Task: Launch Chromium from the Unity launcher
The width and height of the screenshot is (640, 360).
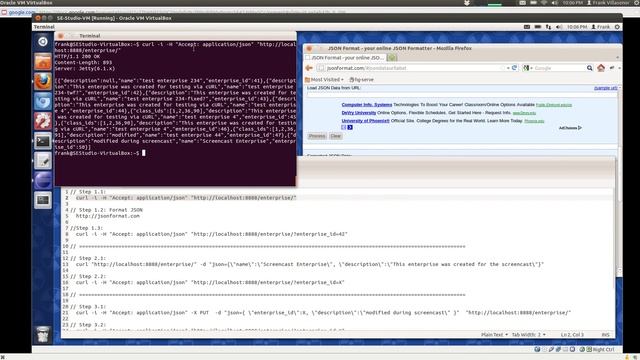Action: pyautogui.click(x=43, y=101)
